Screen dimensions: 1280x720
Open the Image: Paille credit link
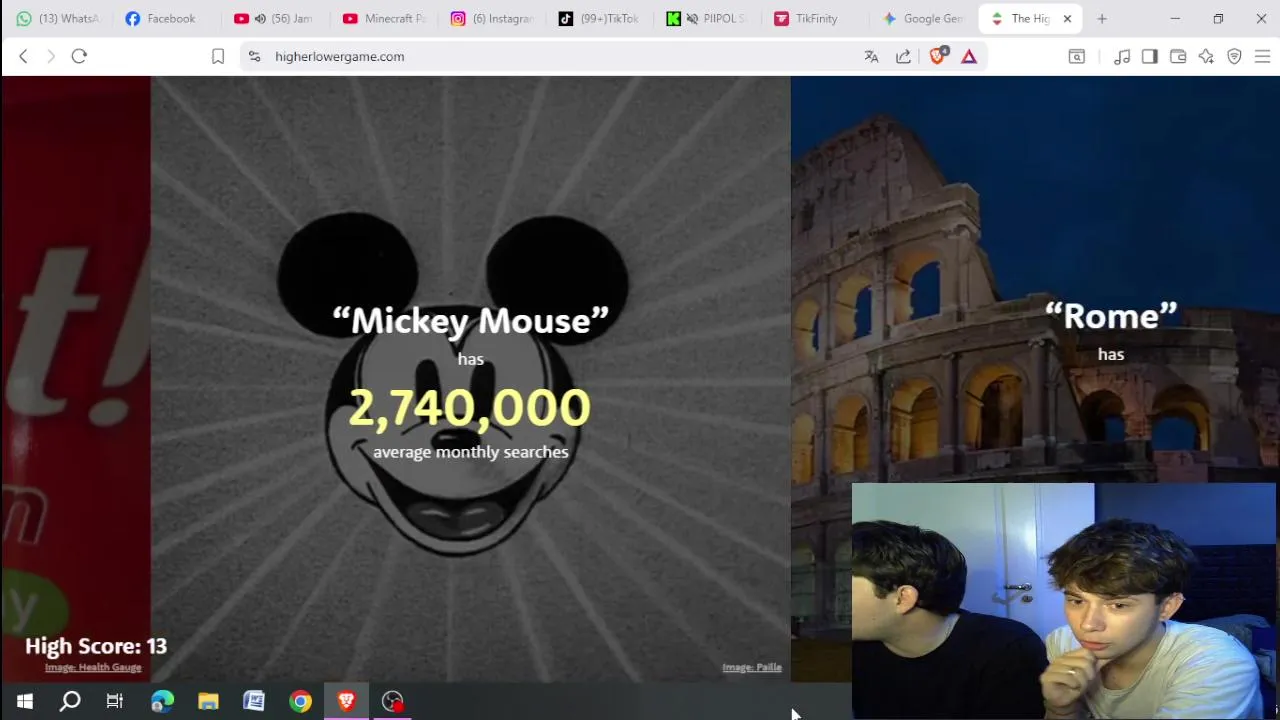(x=752, y=668)
